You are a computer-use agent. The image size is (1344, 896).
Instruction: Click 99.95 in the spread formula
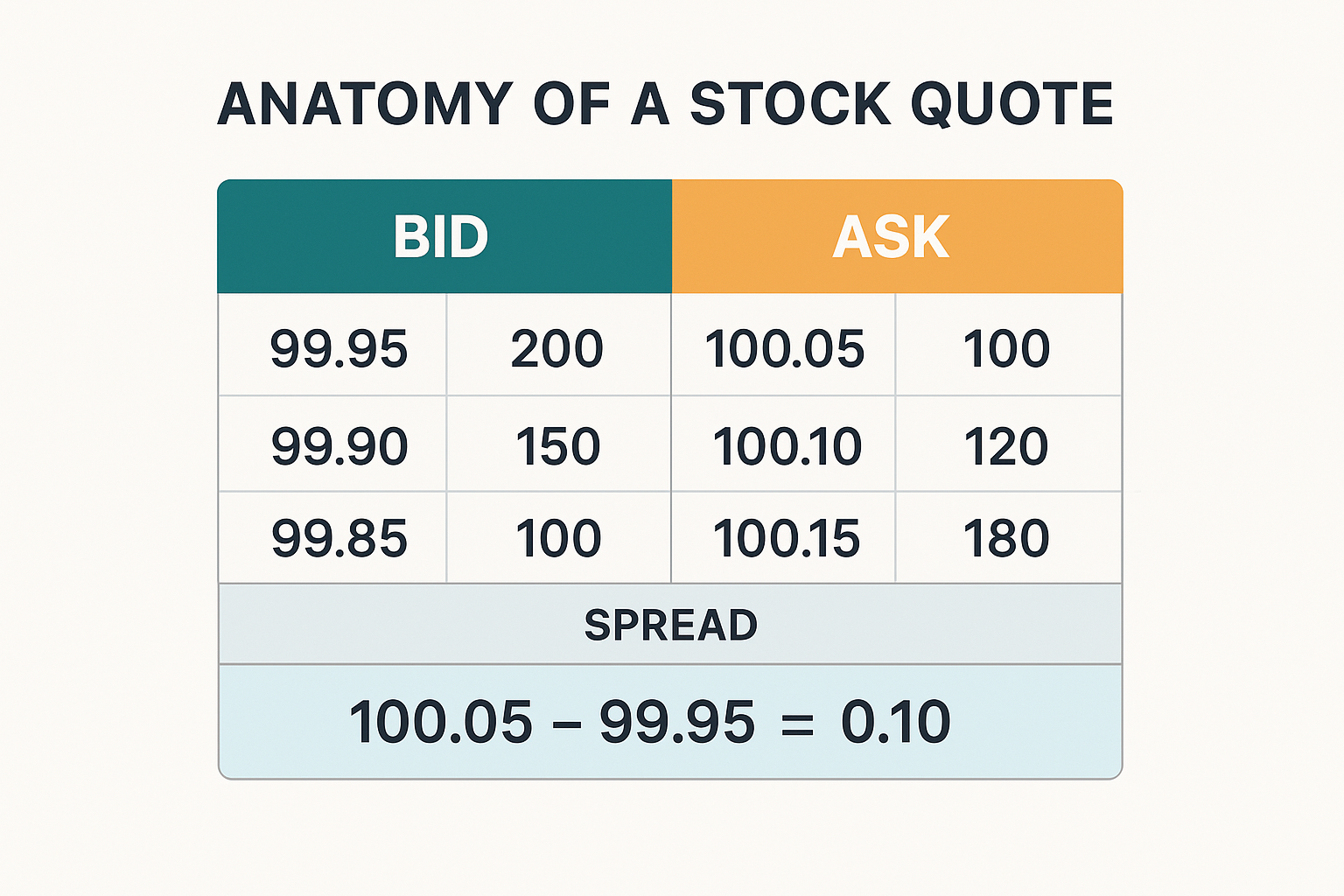[x=676, y=723]
